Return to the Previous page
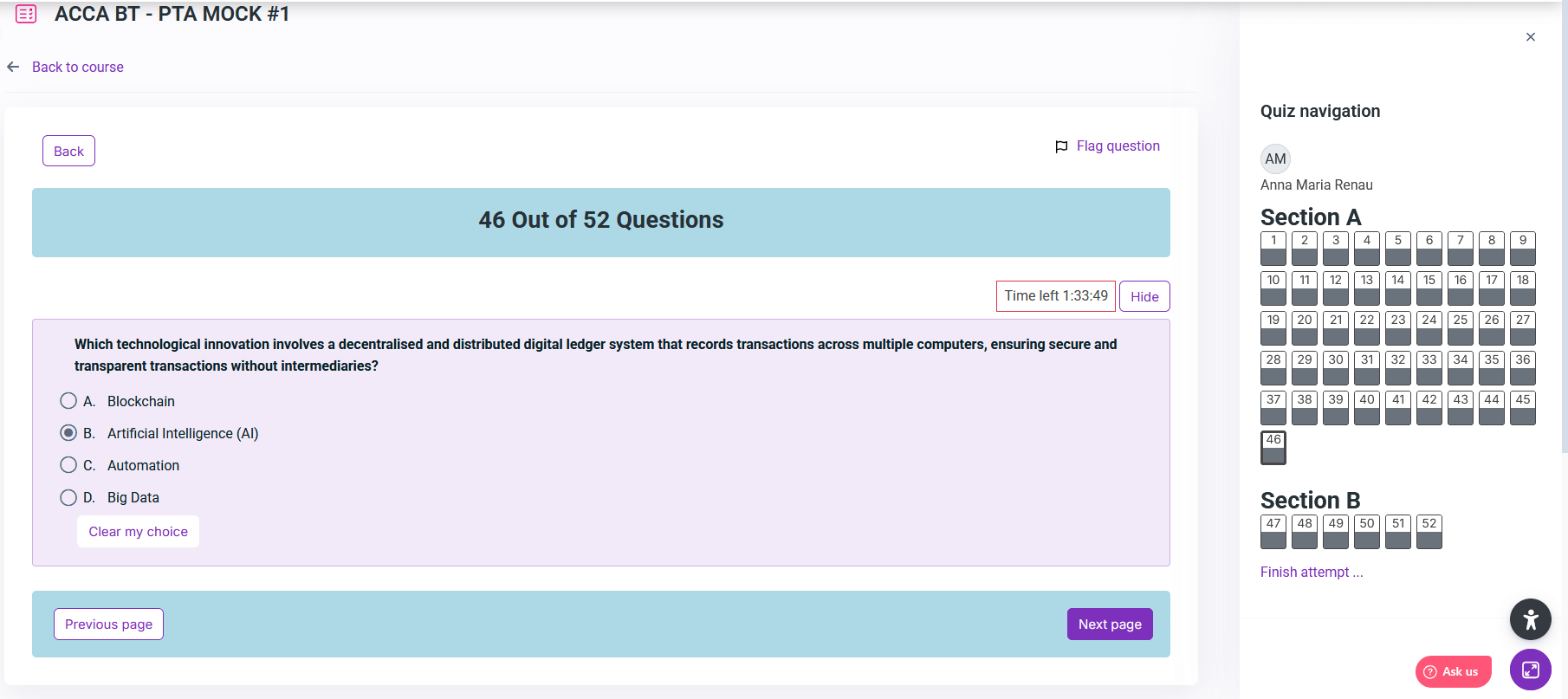The height and width of the screenshot is (699, 1568). [x=108, y=624]
